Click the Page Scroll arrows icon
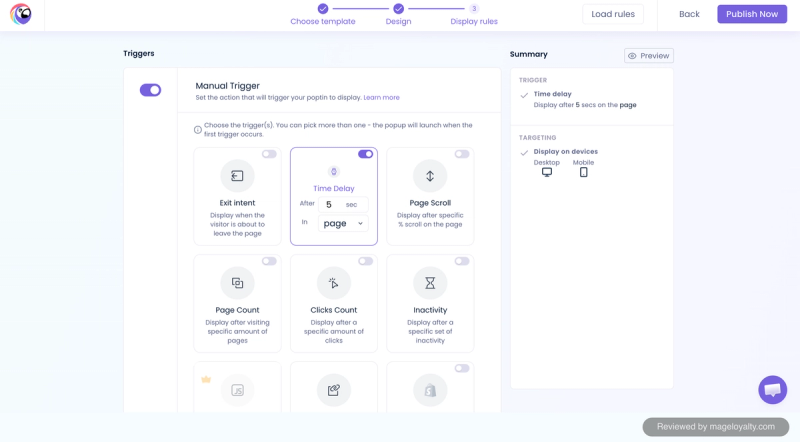This screenshot has width=800, height=442. pos(430,176)
